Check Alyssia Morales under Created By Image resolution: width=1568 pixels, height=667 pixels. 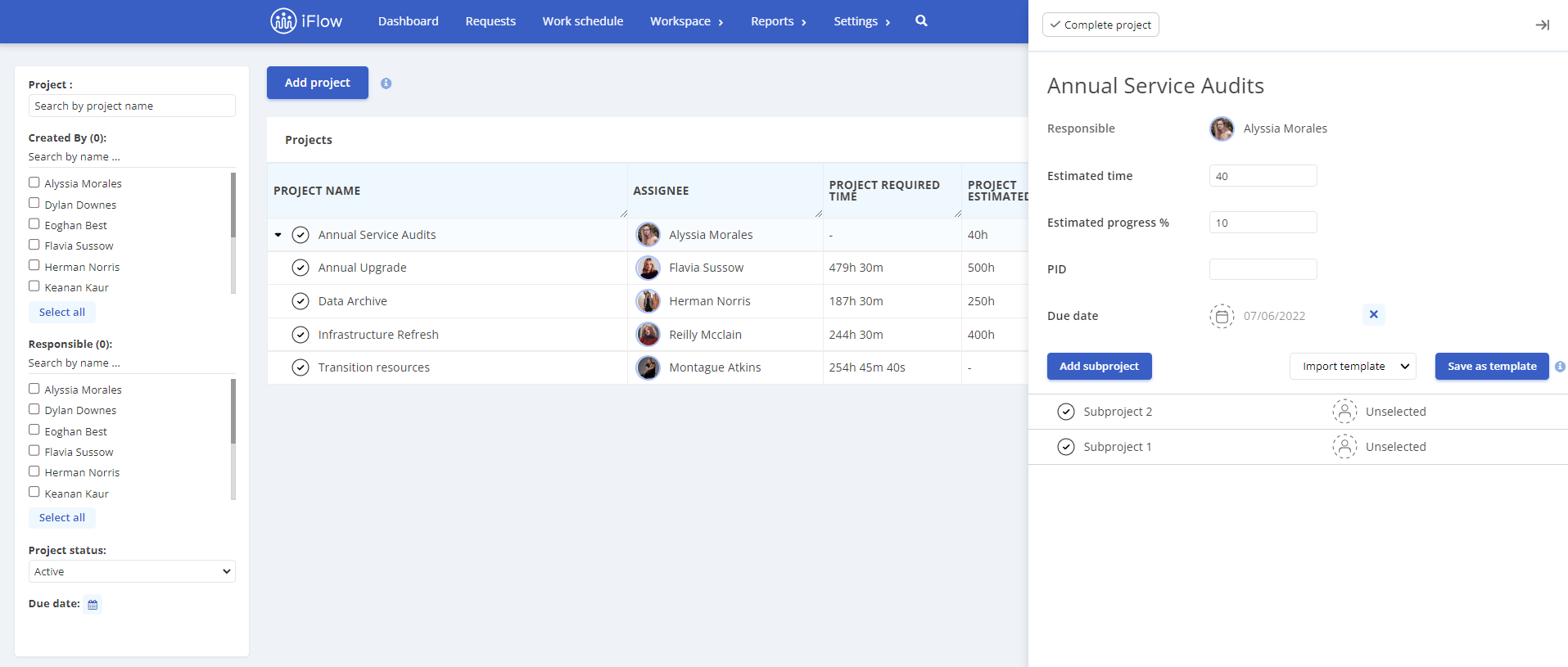(34, 183)
